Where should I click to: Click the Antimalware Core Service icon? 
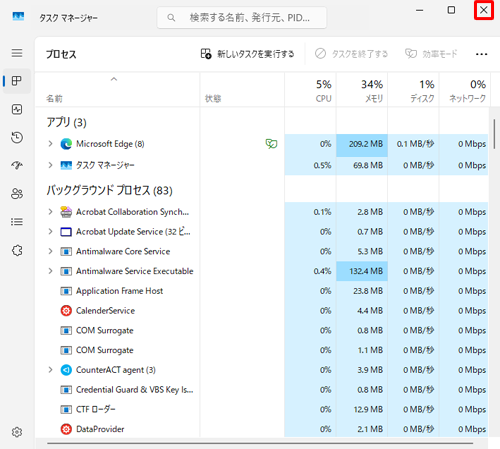66,251
